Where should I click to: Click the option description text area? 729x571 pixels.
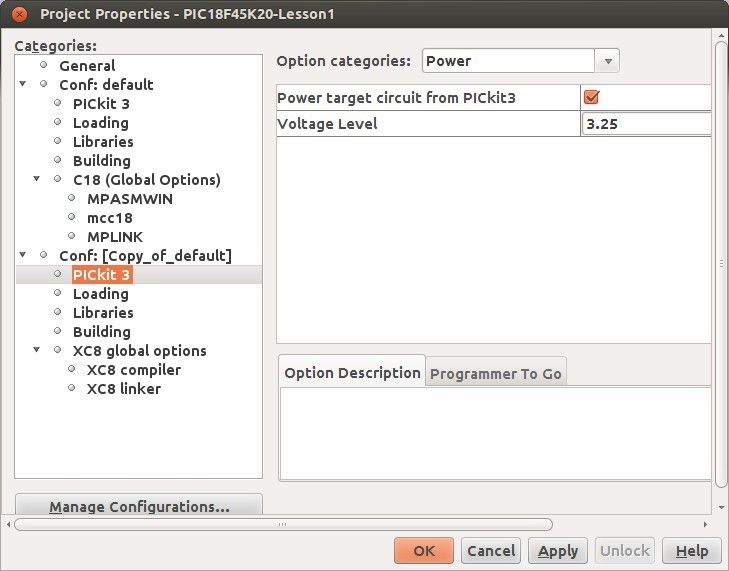point(496,433)
